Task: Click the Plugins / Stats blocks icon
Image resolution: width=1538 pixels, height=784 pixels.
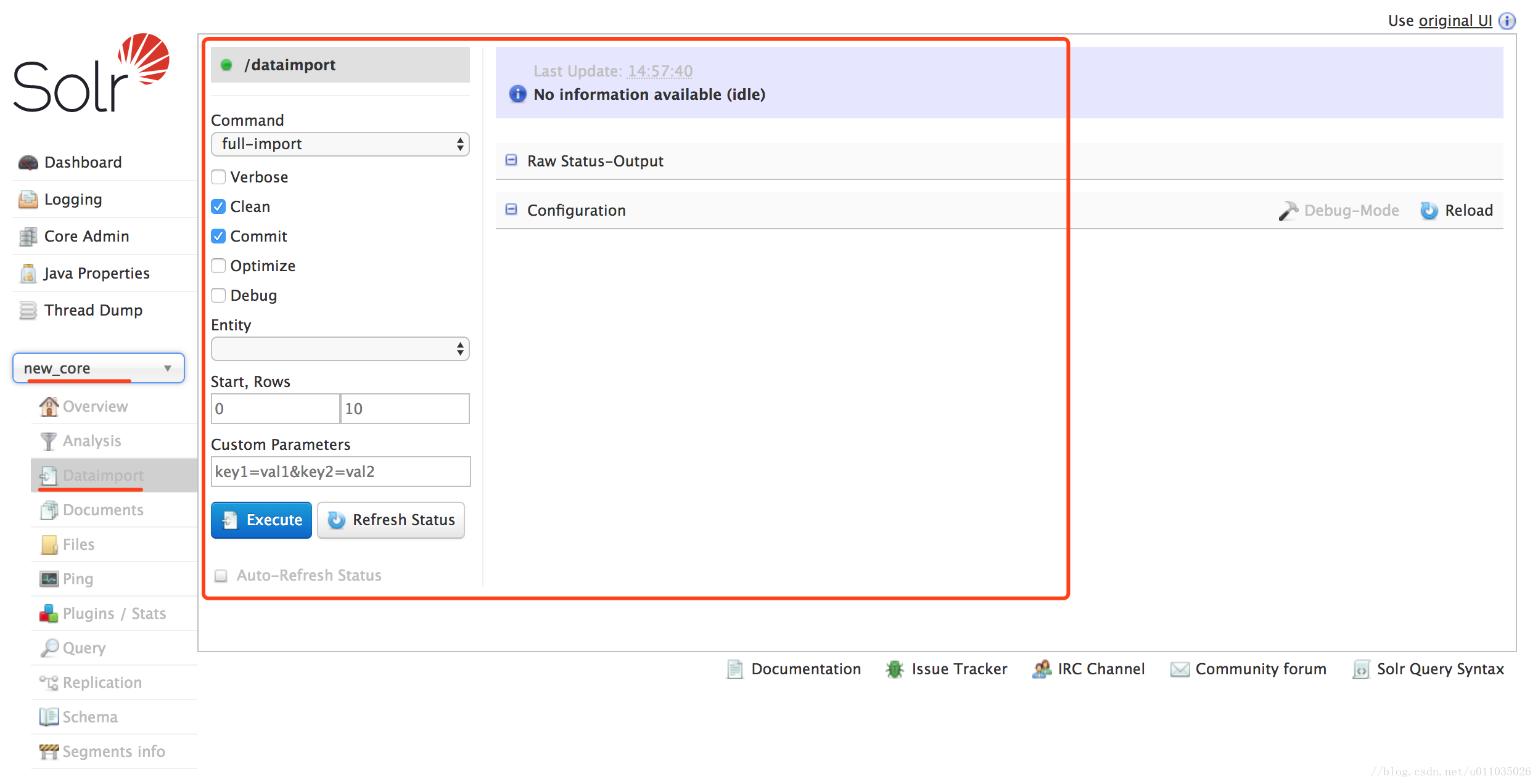Action: (x=49, y=613)
